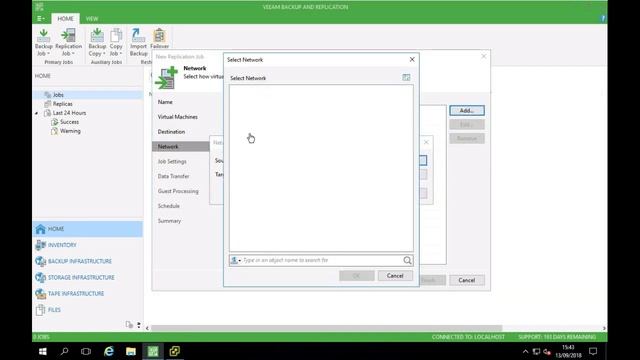640x360 pixels.
Task: Click Cancel in New Replication Job wizard
Action: 467,280
